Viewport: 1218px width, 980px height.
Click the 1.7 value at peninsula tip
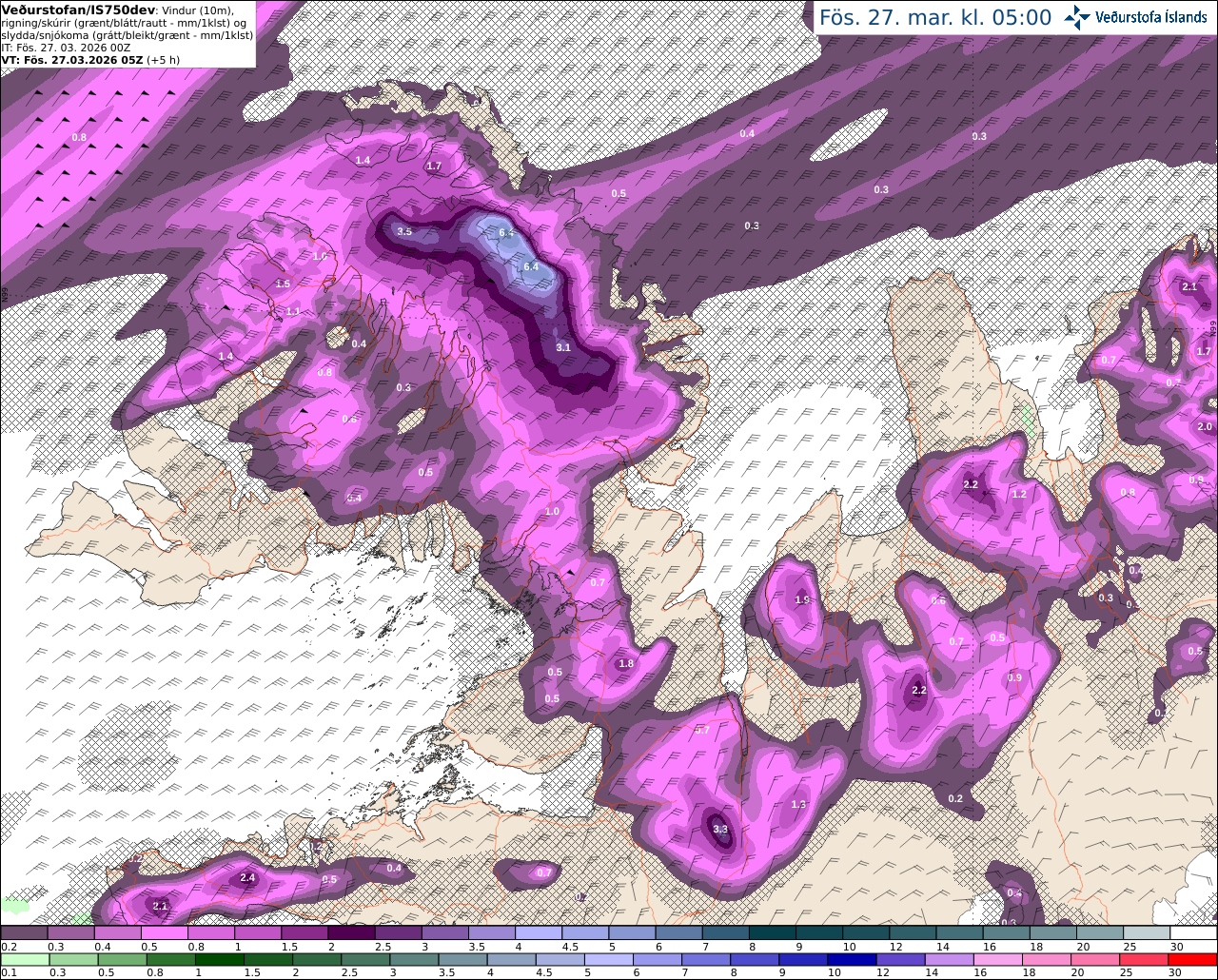tap(434, 166)
